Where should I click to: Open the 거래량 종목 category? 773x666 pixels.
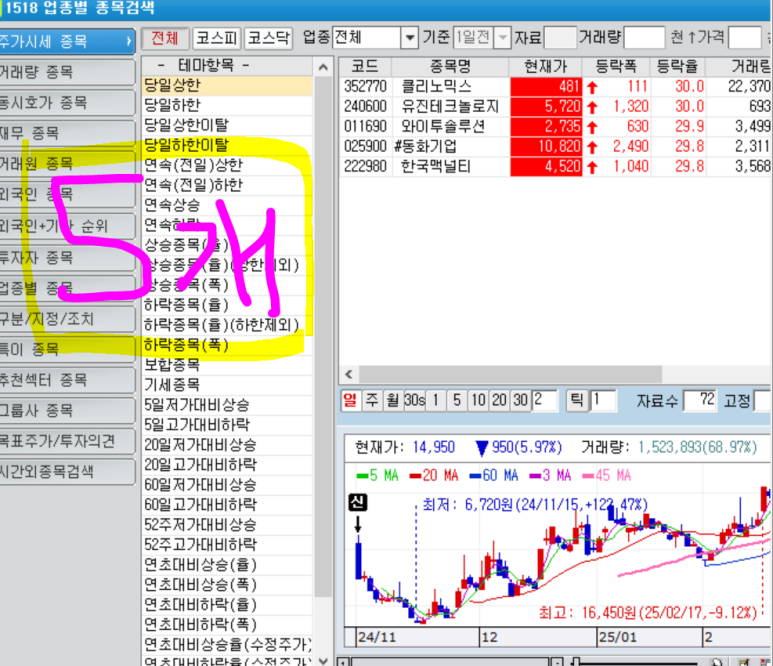[66, 73]
